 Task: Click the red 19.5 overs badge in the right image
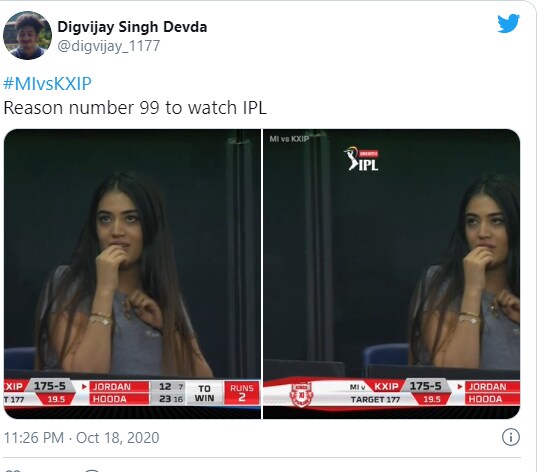point(432,399)
